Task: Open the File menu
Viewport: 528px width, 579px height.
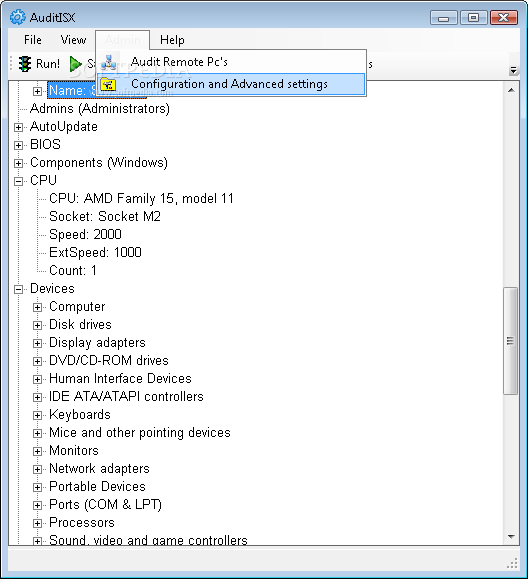Action: click(x=32, y=40)
